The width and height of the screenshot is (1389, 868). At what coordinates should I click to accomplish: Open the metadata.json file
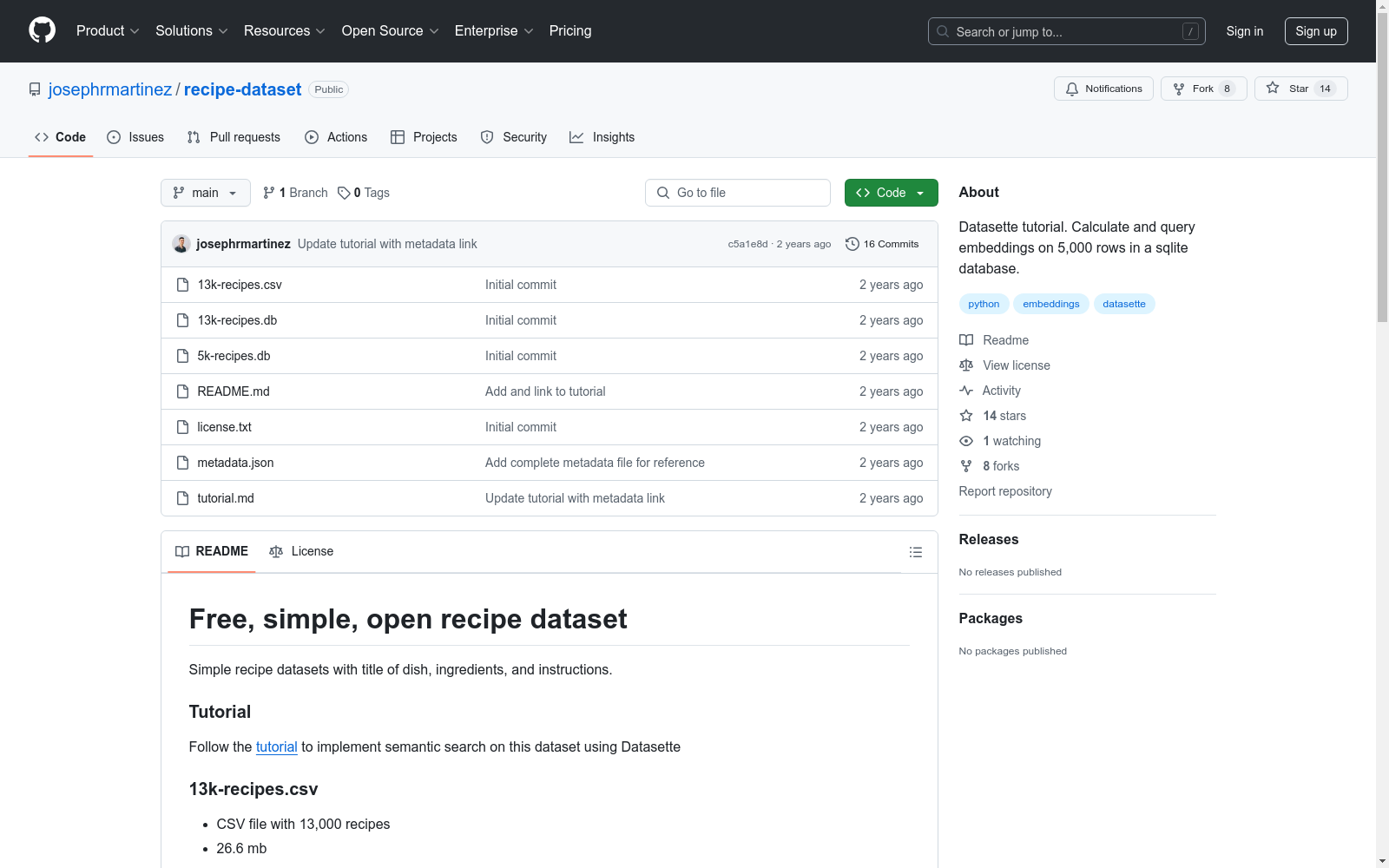[235, 463]
